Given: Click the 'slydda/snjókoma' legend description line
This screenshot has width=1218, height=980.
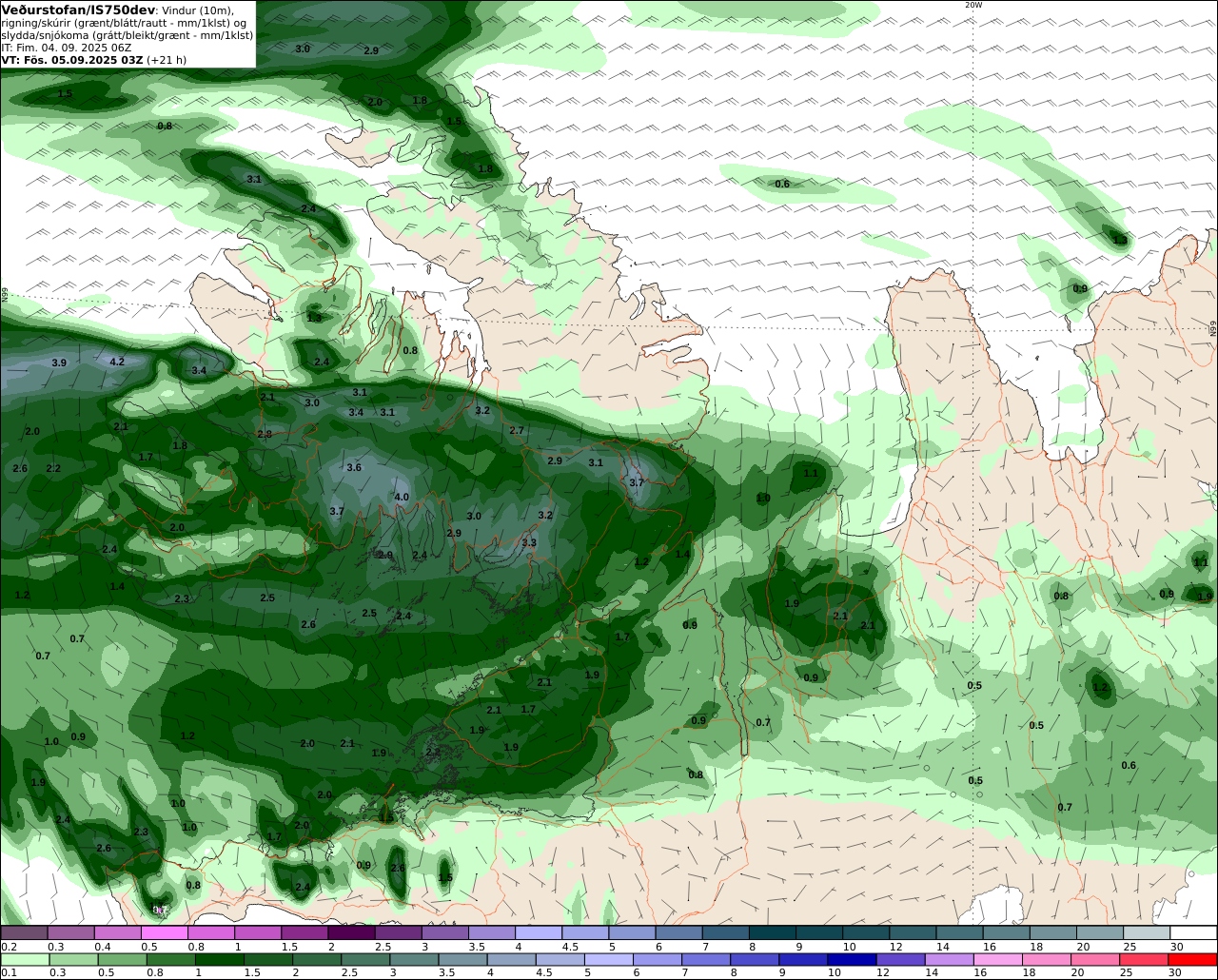Looking at the screenshot, I should 128,34.
